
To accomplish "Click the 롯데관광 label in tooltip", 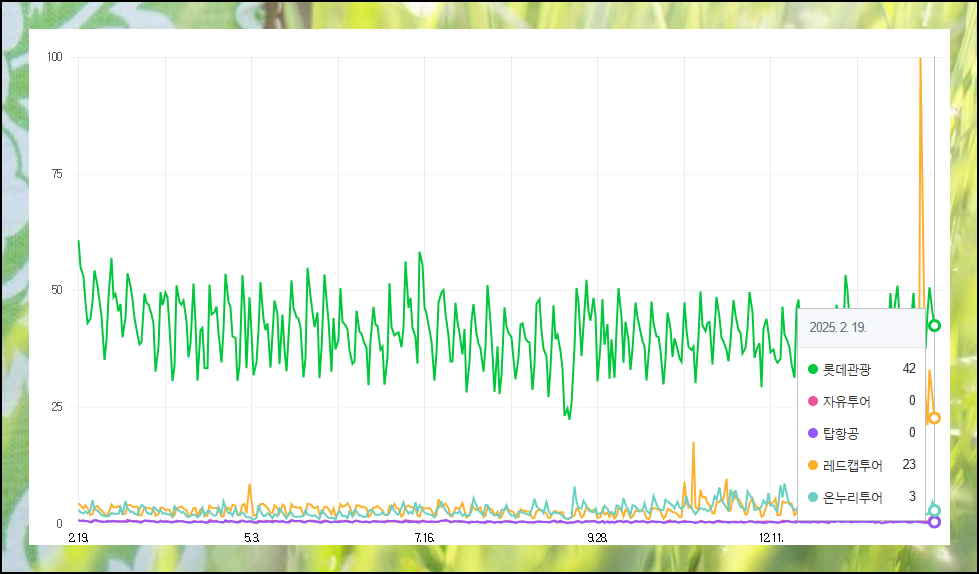I will (x=847, y=370).
